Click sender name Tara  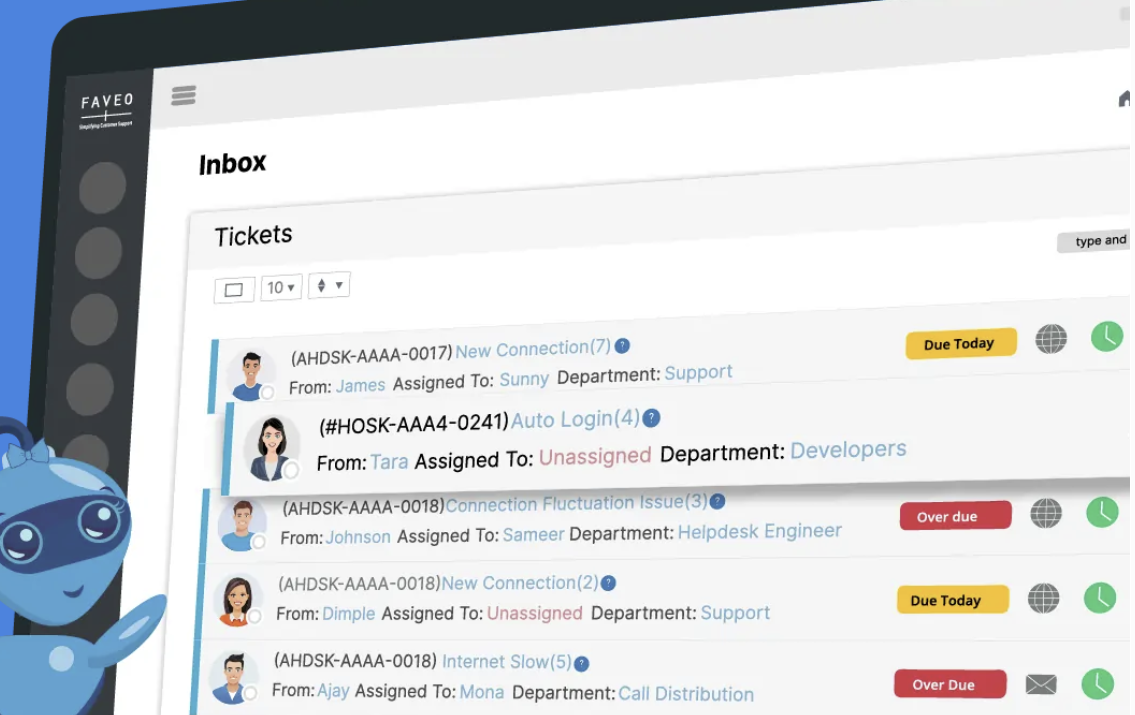pyautogui.click(x=389, y=462)
